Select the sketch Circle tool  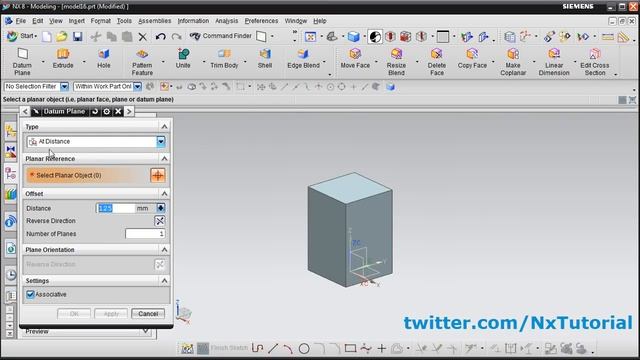pos(304,349)
